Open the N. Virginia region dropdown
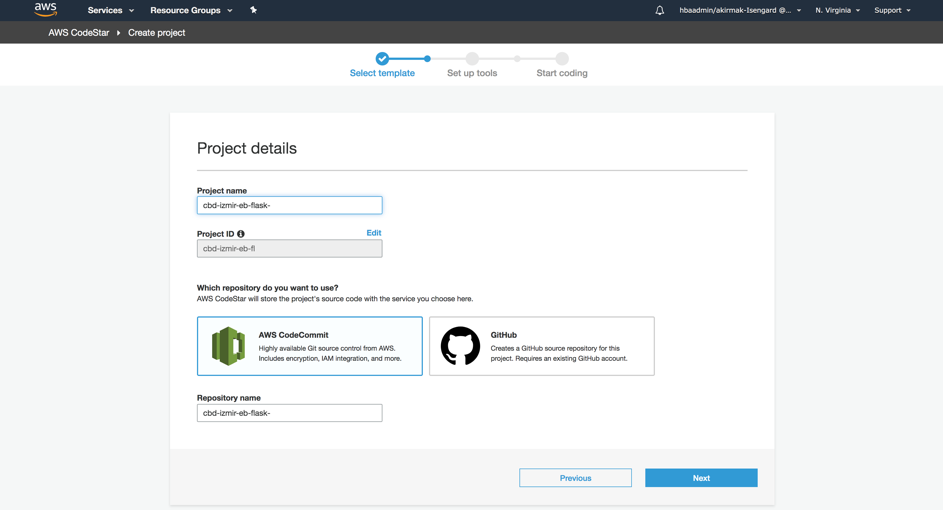This screenshot has width=943, height=510. point(837,10)
